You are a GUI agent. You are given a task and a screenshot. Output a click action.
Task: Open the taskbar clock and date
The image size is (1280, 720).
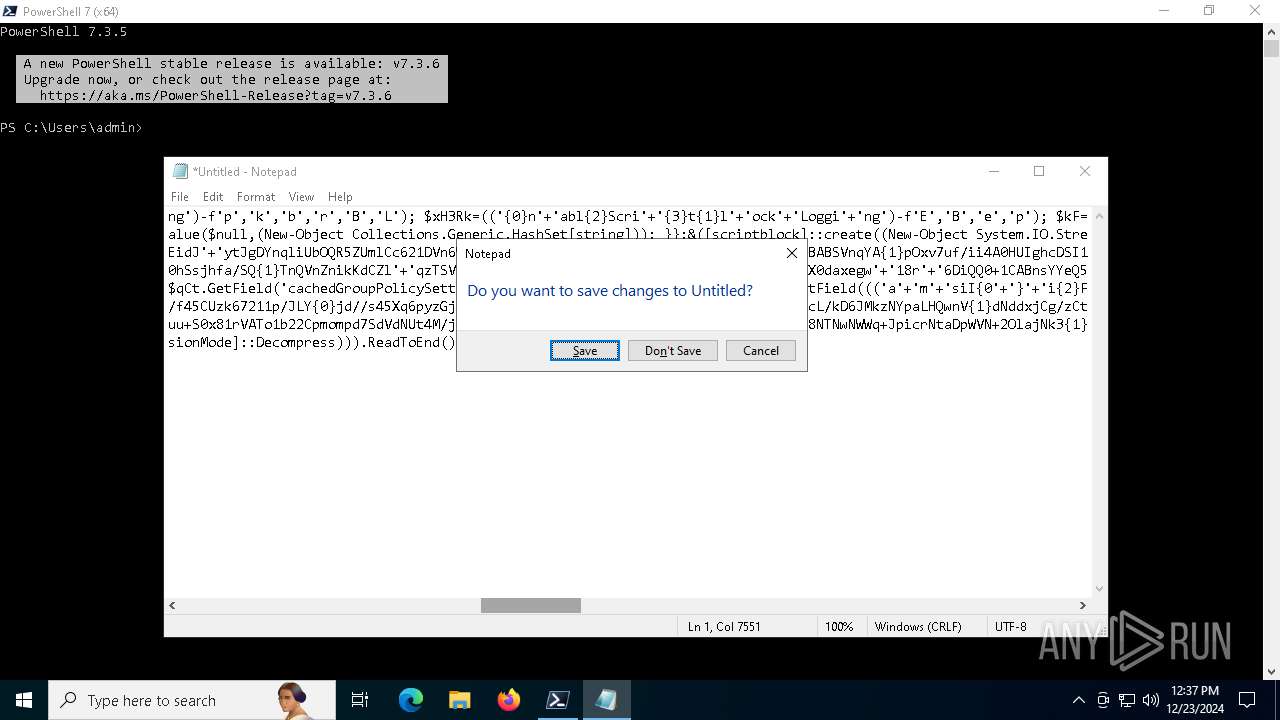1194,700
